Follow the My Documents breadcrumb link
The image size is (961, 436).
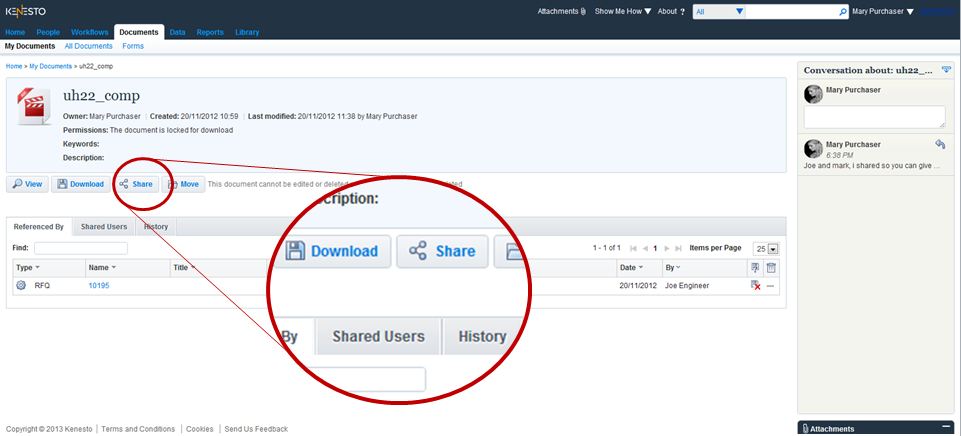(x=50, y=66)
